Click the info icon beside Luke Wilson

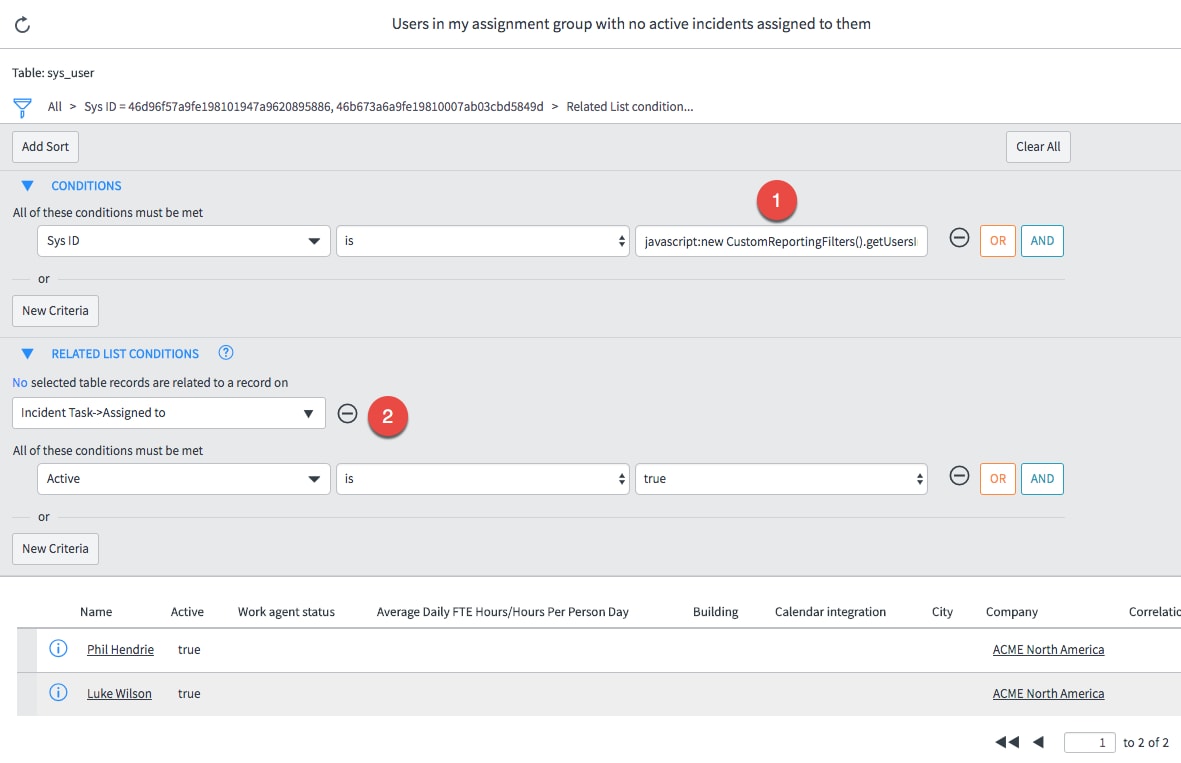pos(57,693)
